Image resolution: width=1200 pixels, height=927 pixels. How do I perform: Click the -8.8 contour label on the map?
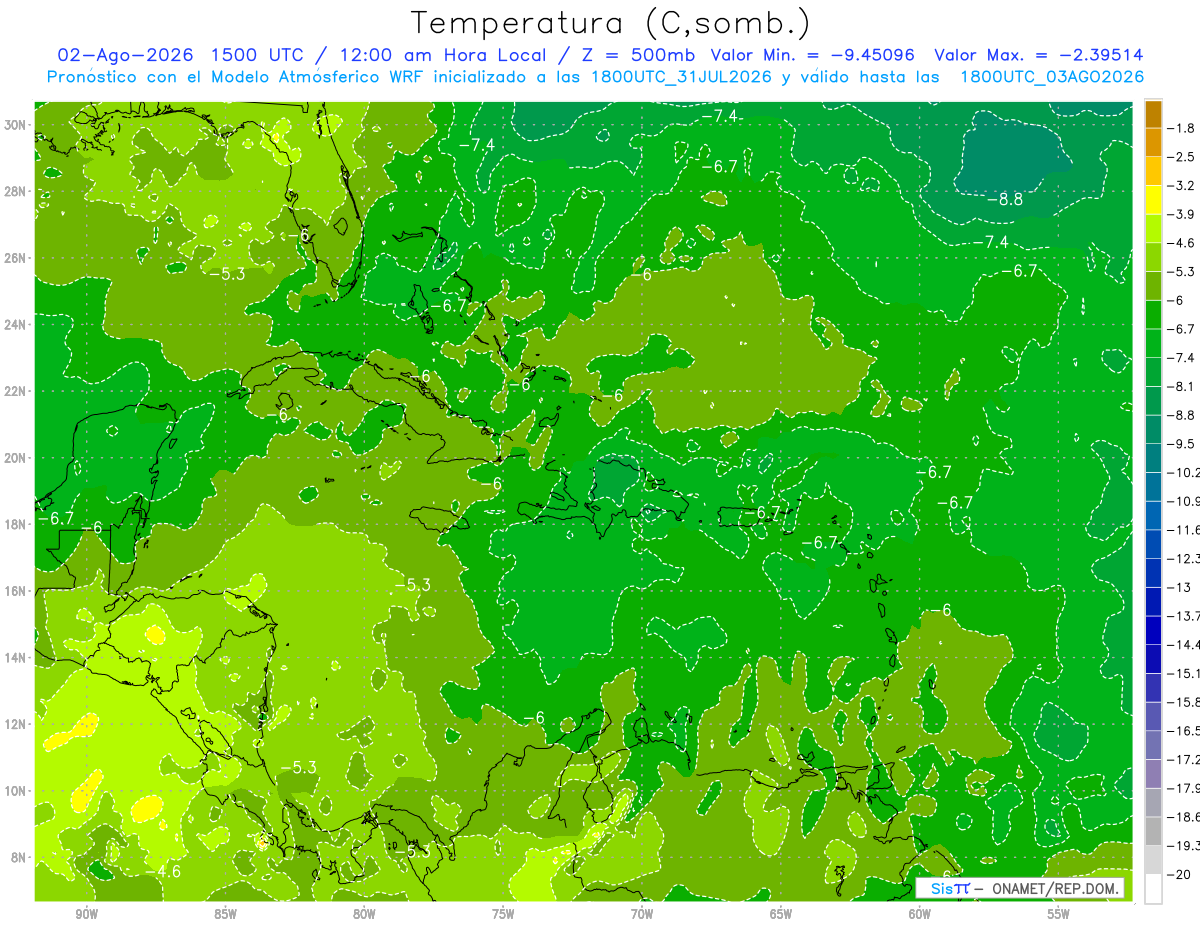coord(1005,199)
